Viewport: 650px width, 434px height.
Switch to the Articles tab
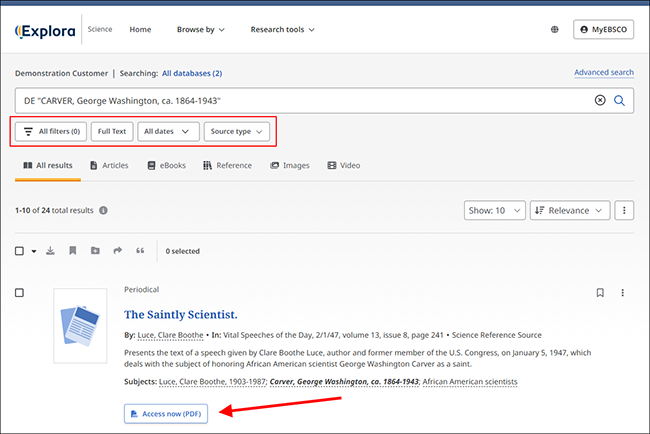[x=109, y=166]
